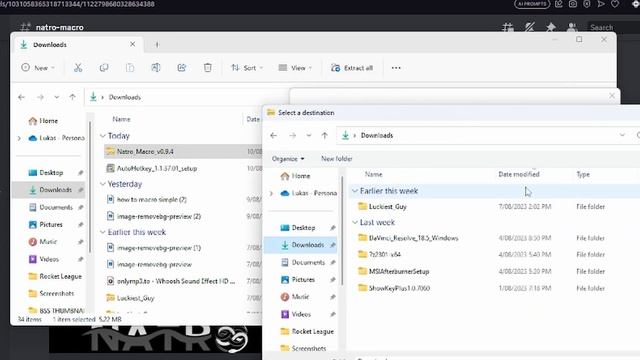
Task: Select AutoHotkey_1.1.37.01_setup file
Action: pos(157,168)
